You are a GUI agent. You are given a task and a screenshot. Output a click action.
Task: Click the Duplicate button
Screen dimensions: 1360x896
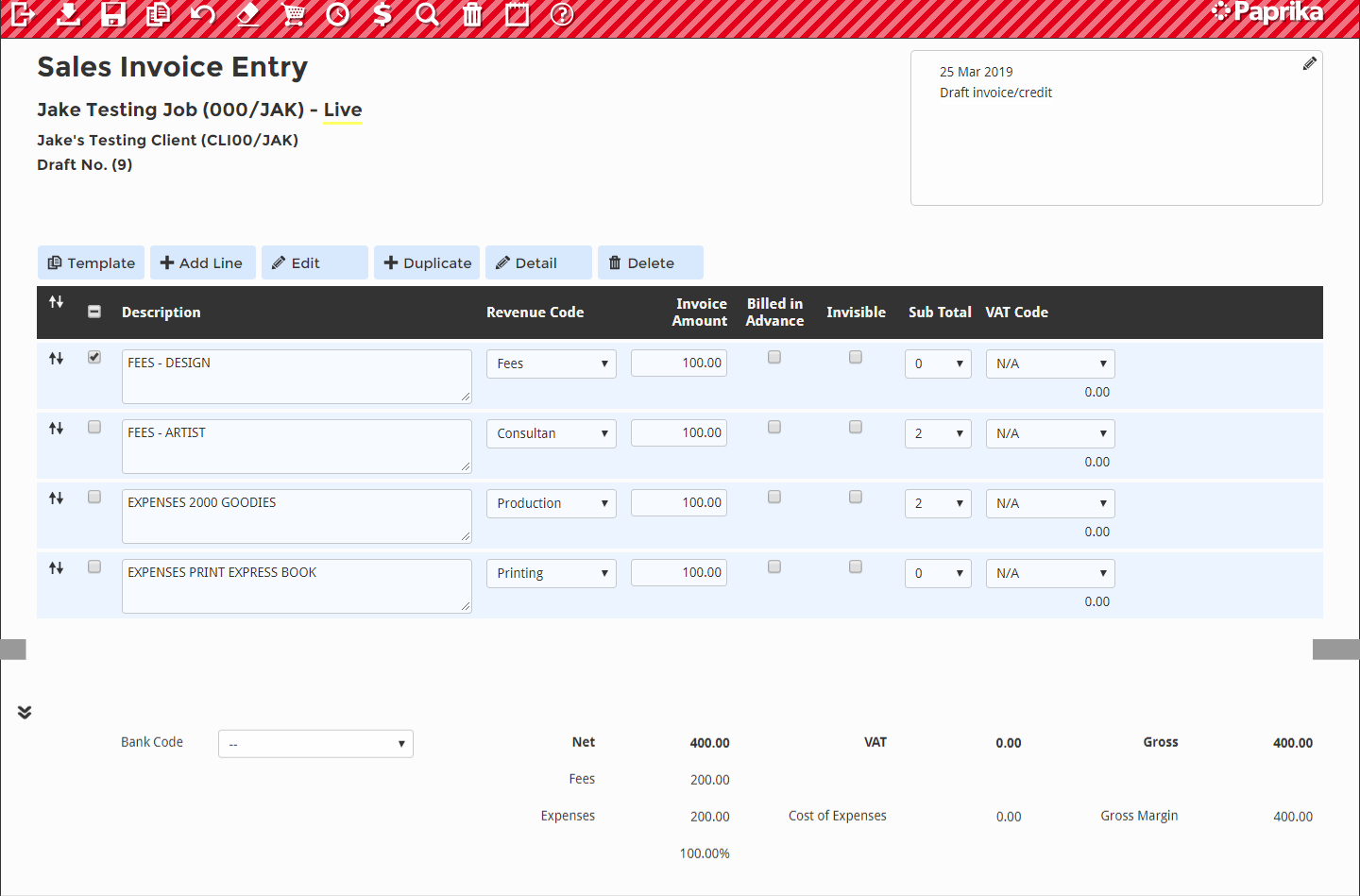pos(427,262)
